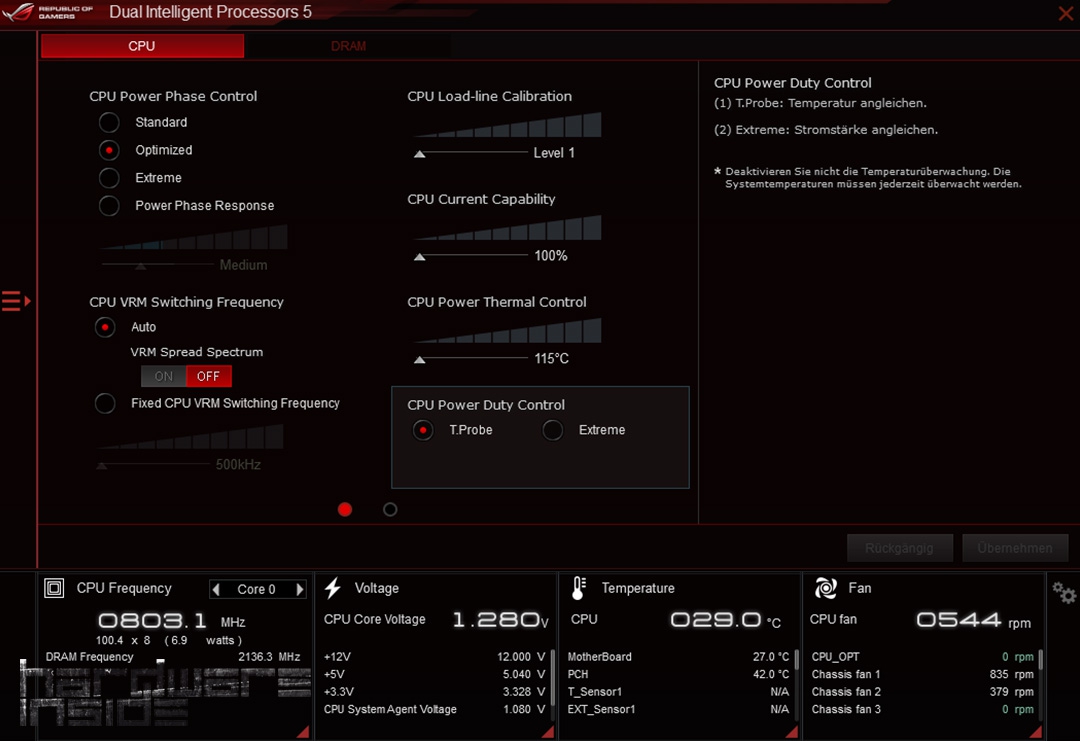The height and width of the screenshot is (741, 1080).
Task: Expand the Fan panel red corner triangle
Action: 1035,731
